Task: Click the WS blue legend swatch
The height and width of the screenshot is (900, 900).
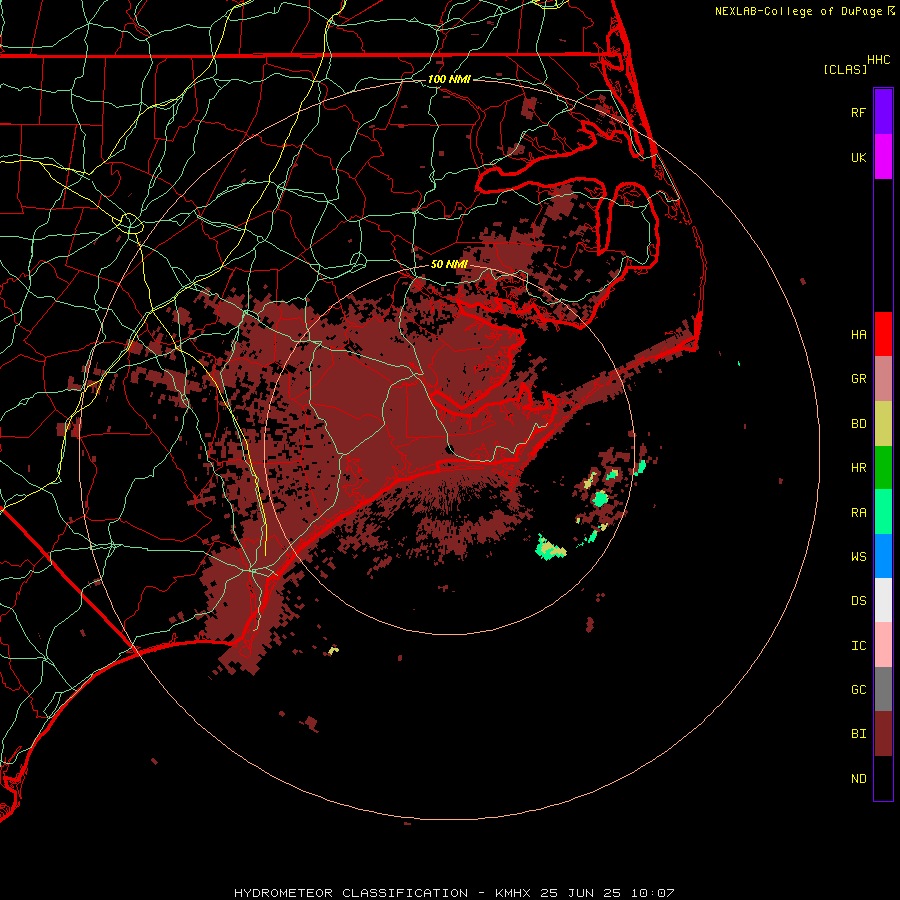Action: [883, 556]
